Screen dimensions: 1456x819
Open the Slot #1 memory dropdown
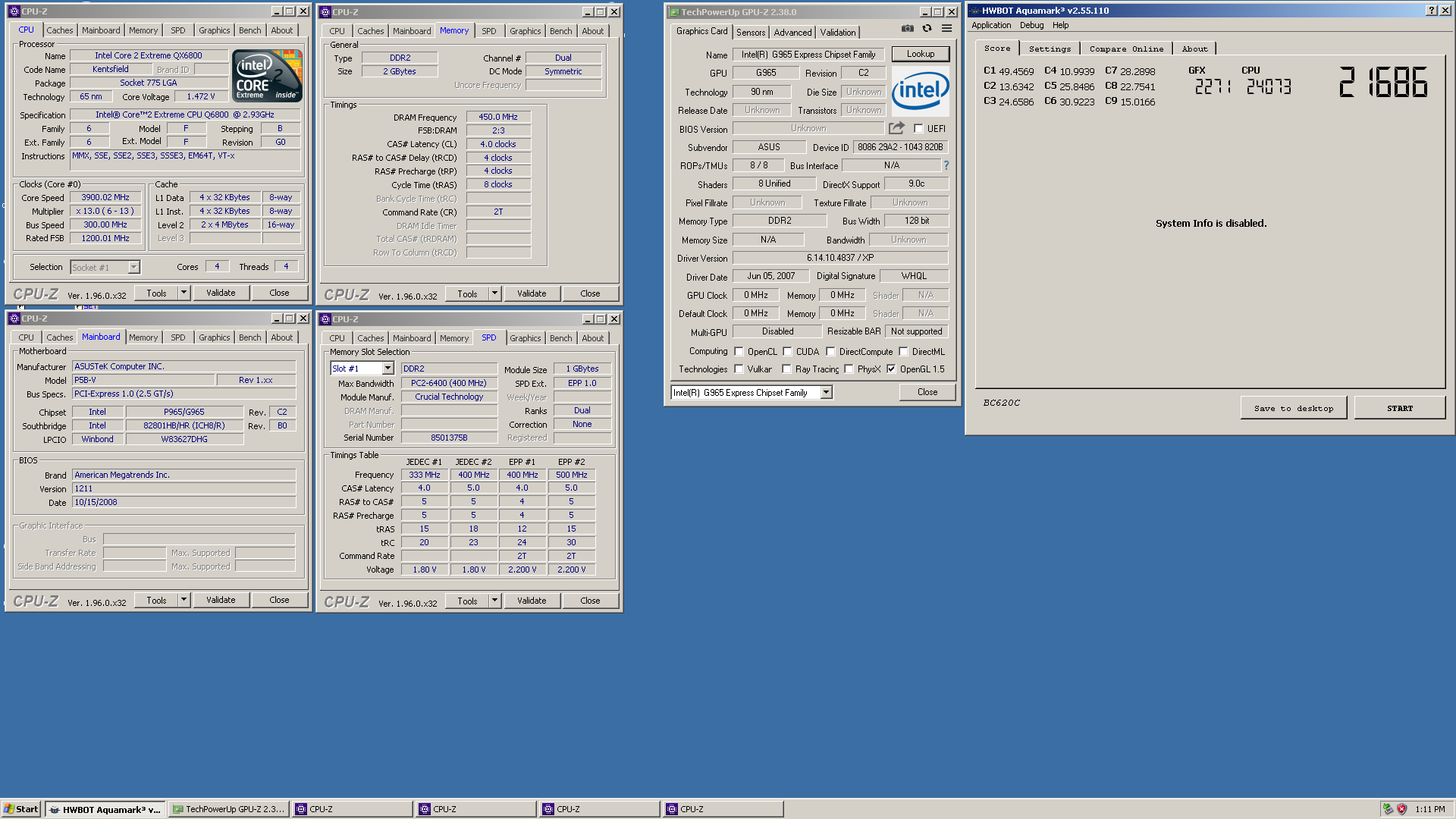click(x=388, y=369)
